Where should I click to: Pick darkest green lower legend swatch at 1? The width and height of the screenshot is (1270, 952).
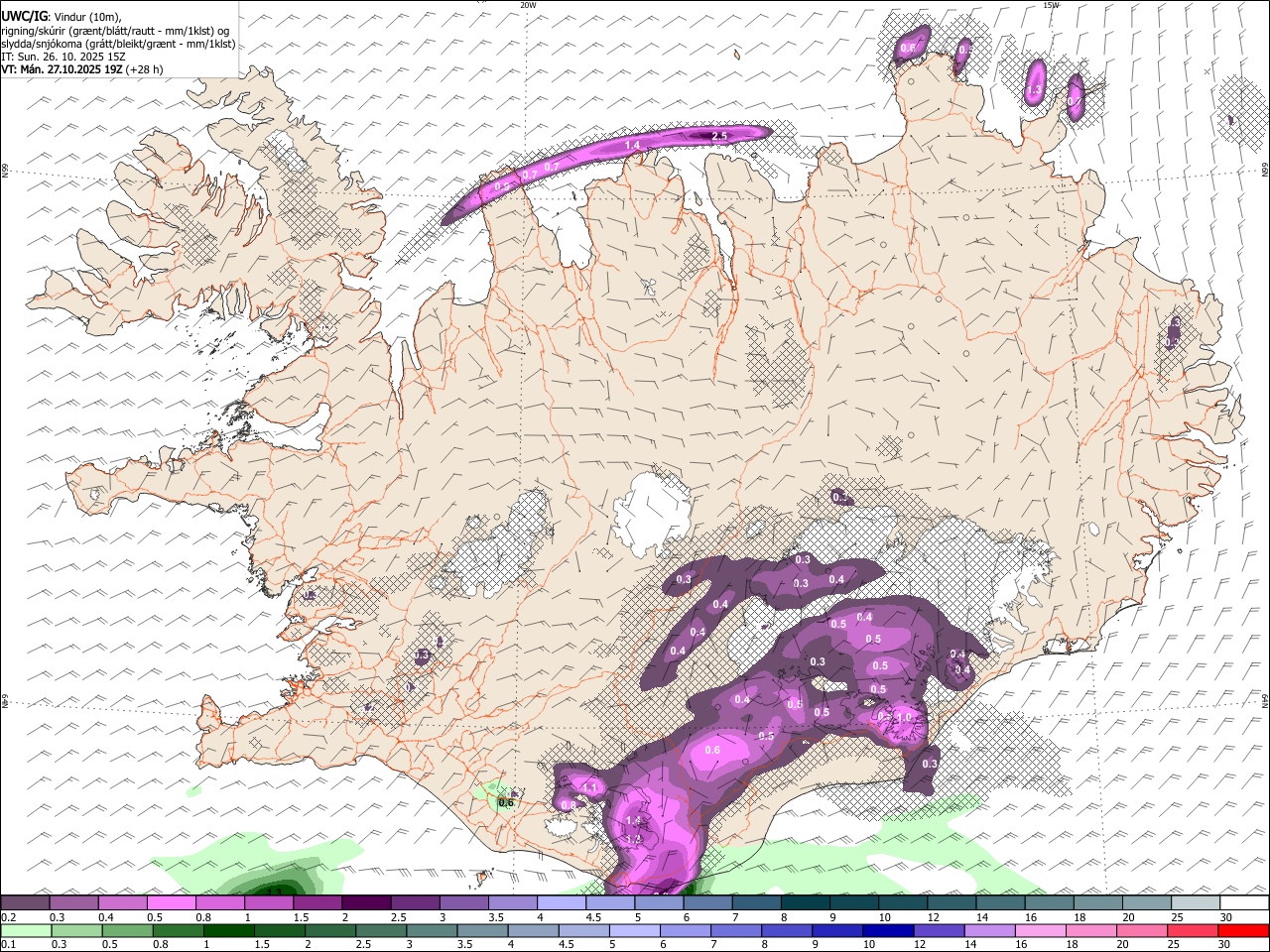click(x=228, y=930)
